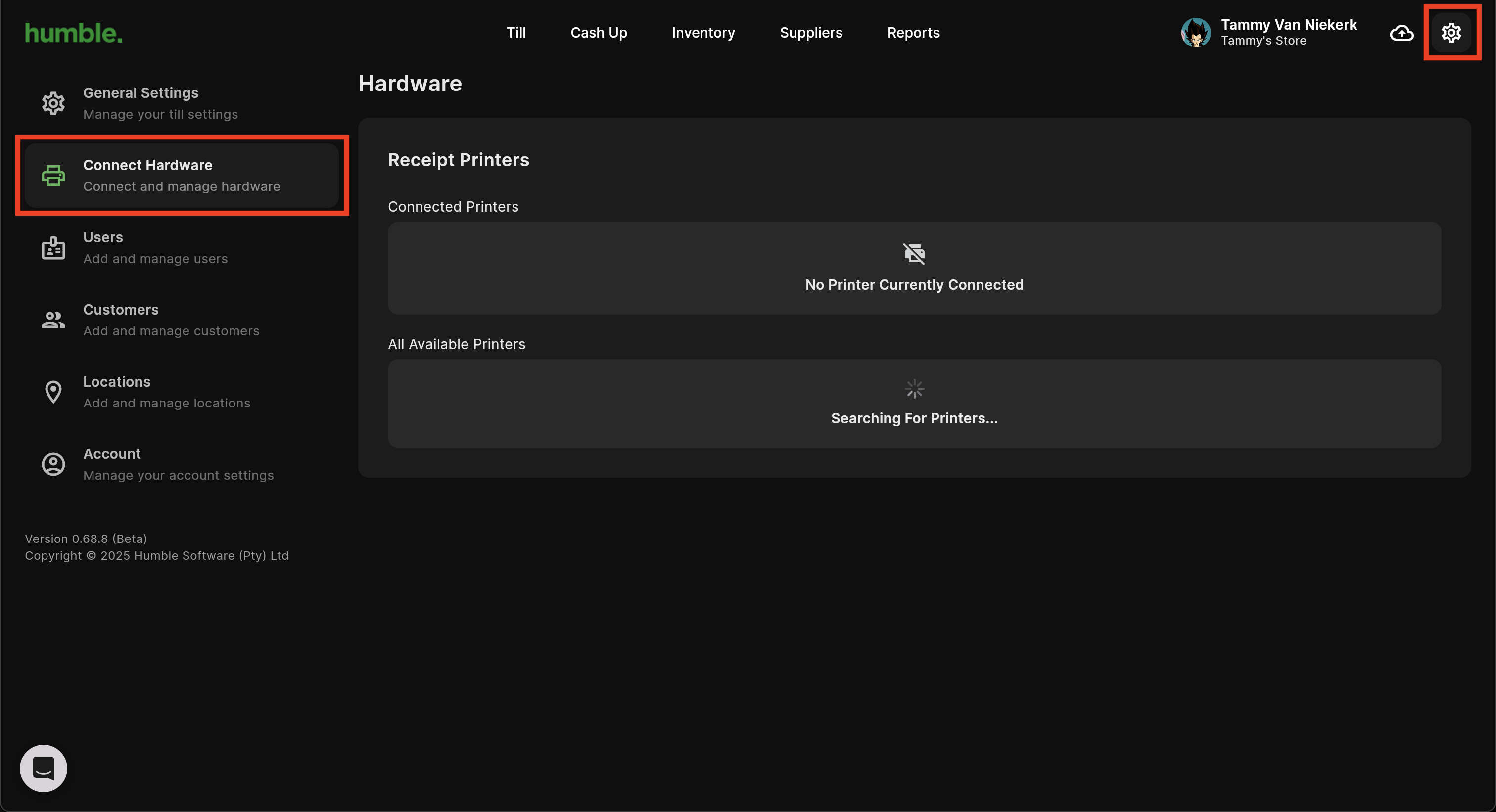Open the chat support bubble
This screenshot has width=1496, height=812.
click(44, 768)
